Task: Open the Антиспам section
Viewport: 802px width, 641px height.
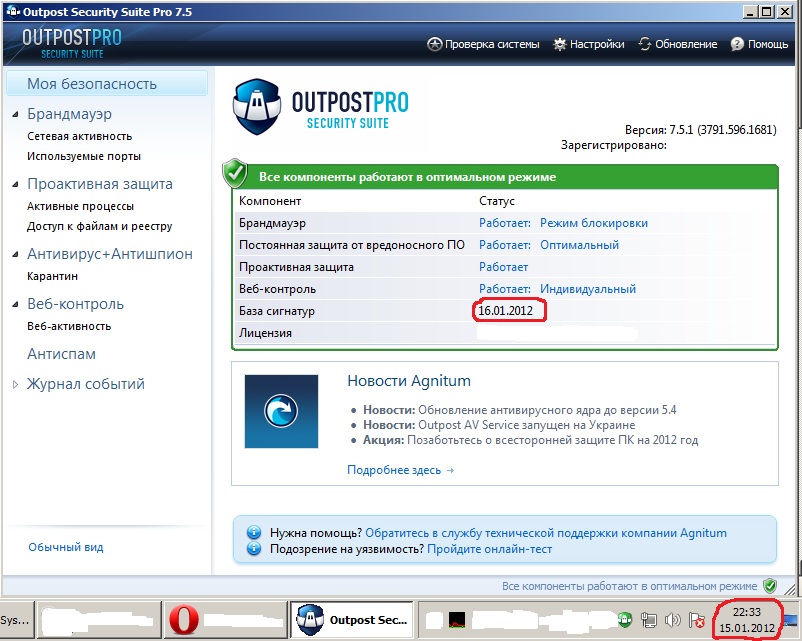Action: click(x=61, y=354)
